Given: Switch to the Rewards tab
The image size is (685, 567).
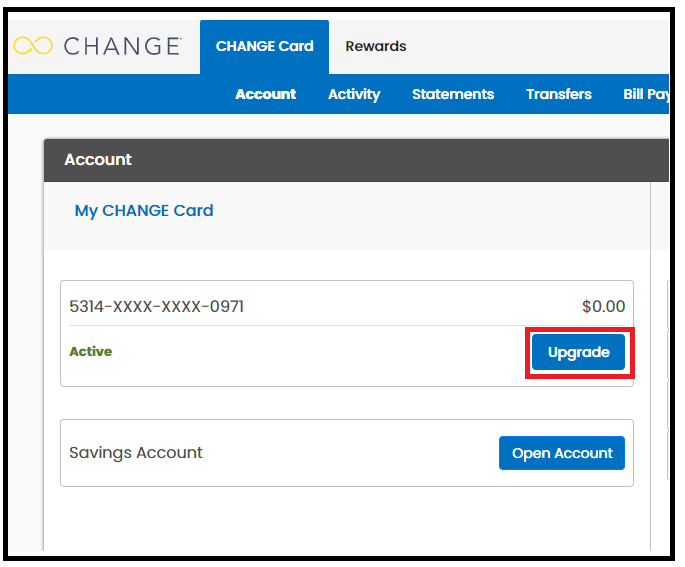Looking at the screenshot, I should click(x=376, y=46).
